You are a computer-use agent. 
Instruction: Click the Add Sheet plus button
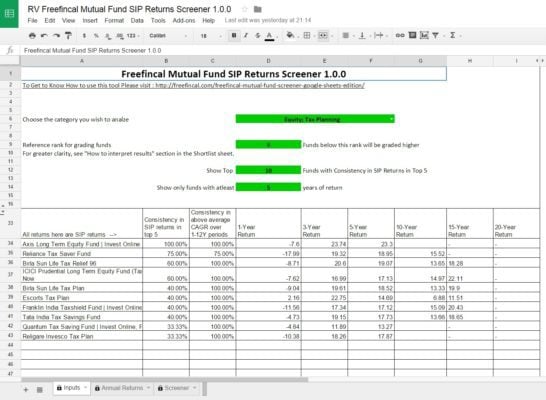click(x=26, y=390)
